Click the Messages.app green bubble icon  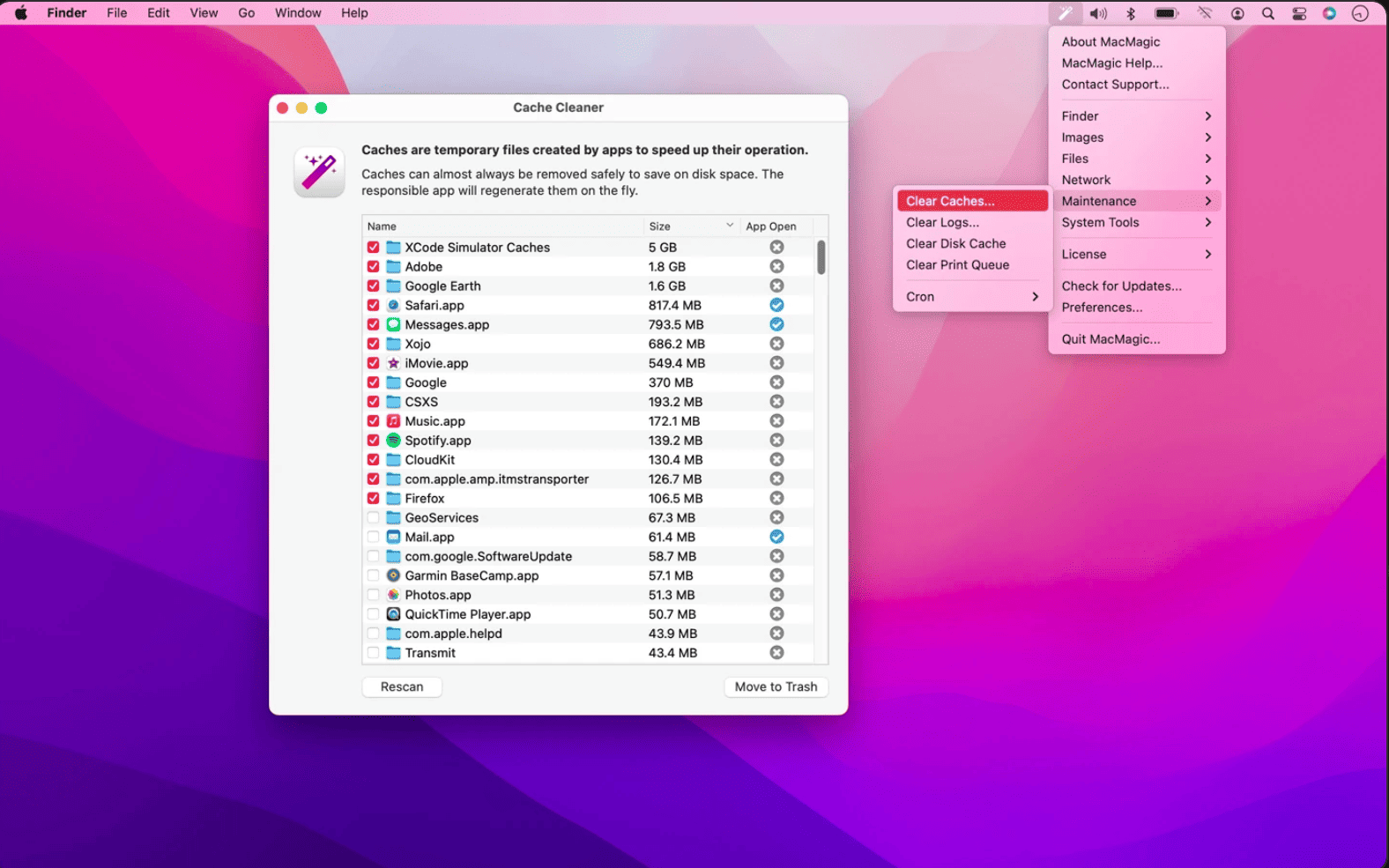pyautogui.click(x=393, y=324)
